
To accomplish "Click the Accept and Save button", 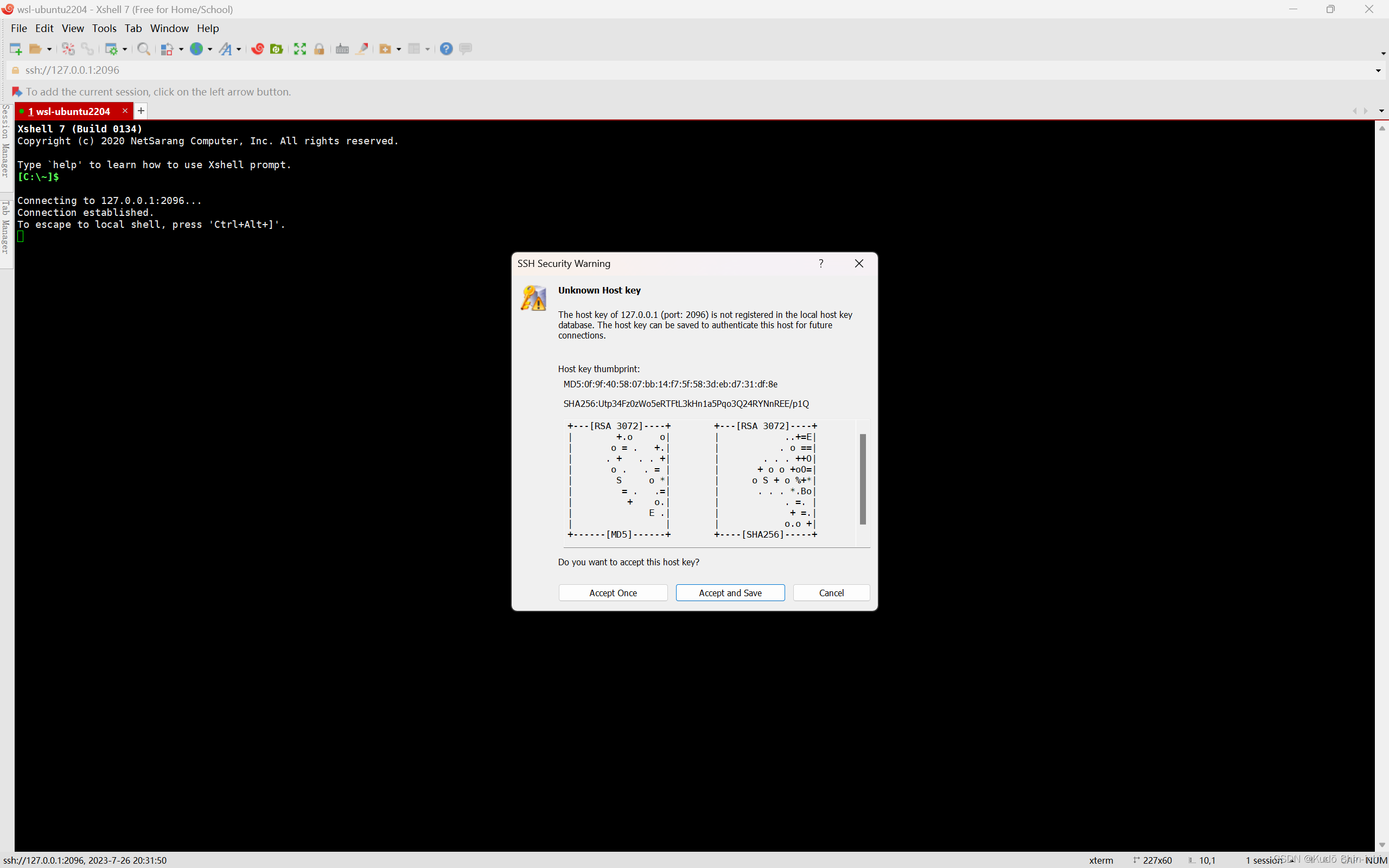I will pyautogui.click(x=730, y=592).
